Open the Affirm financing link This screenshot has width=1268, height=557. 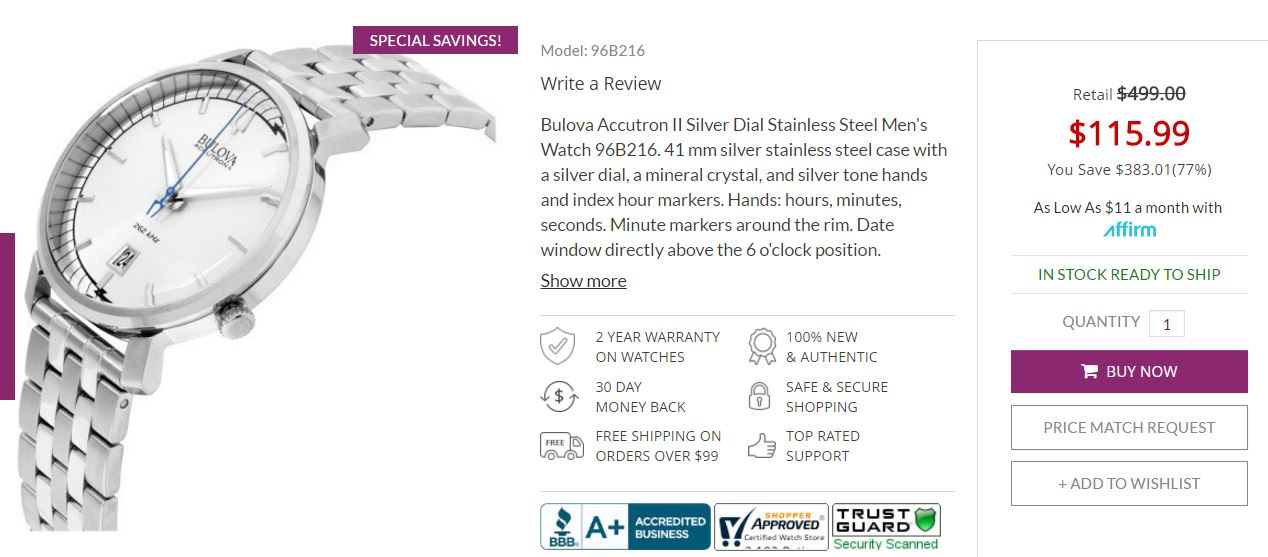tap(1129, 230)
